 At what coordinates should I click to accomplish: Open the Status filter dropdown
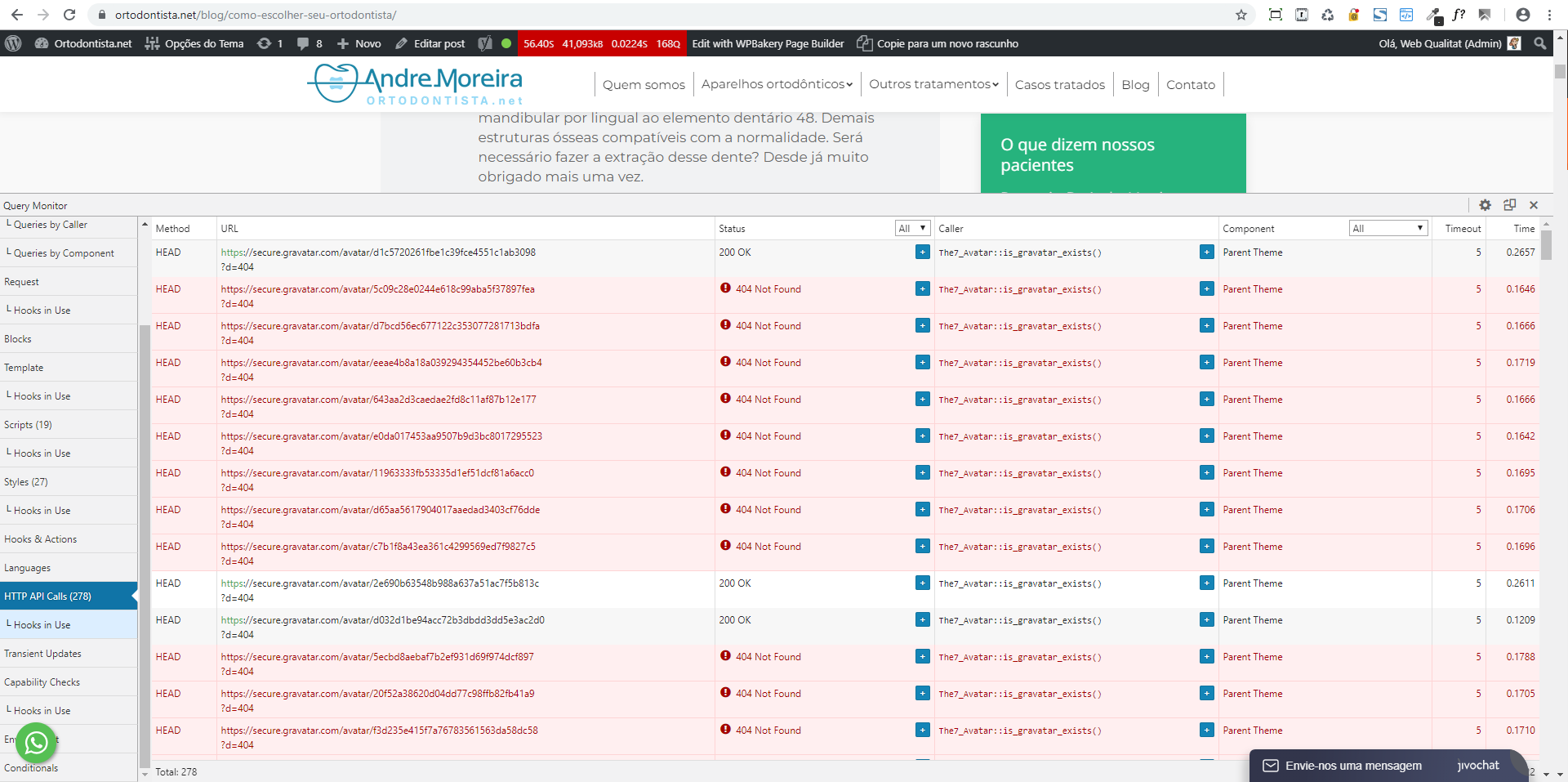912,229
